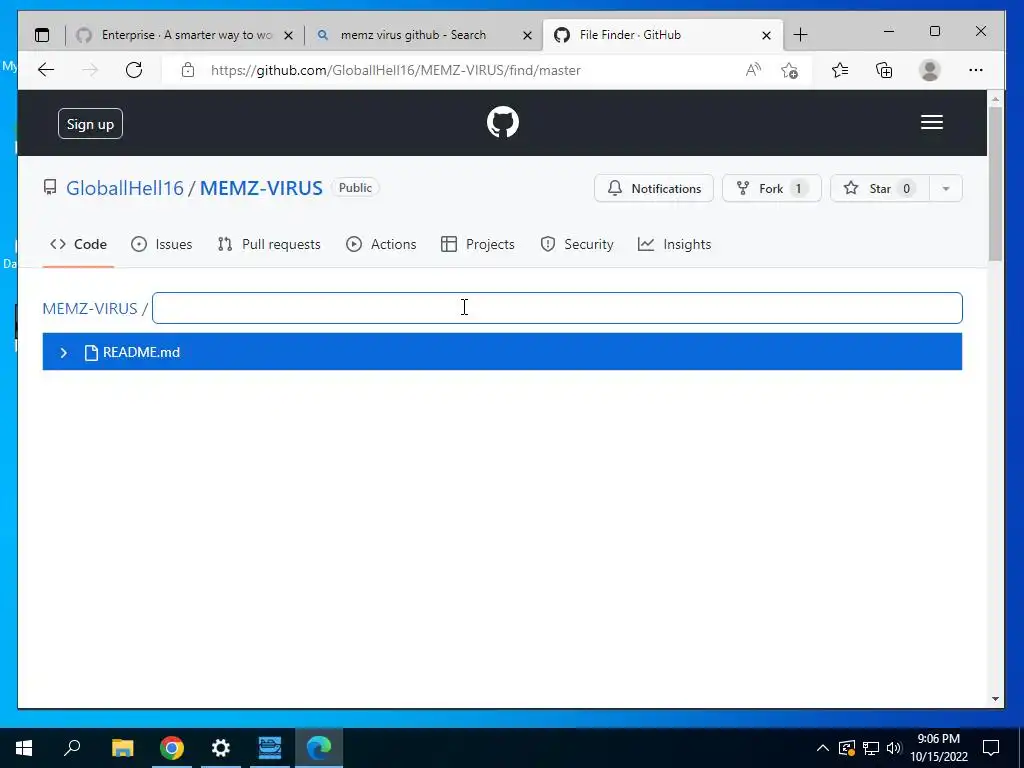Close the File Finder GitHub tab

[x=767, y=35]
